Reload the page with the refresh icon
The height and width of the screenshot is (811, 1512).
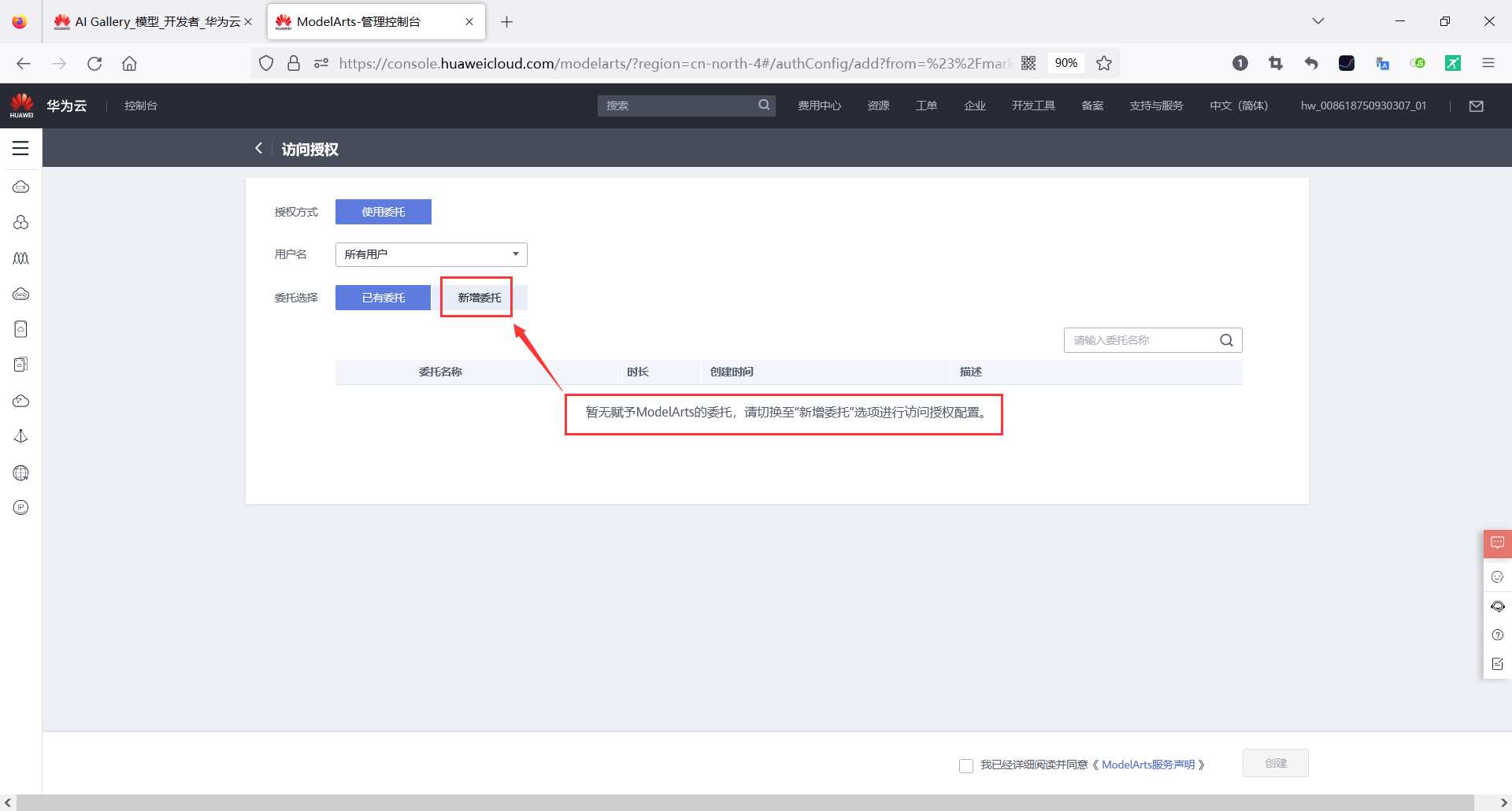tap(94, 64)
